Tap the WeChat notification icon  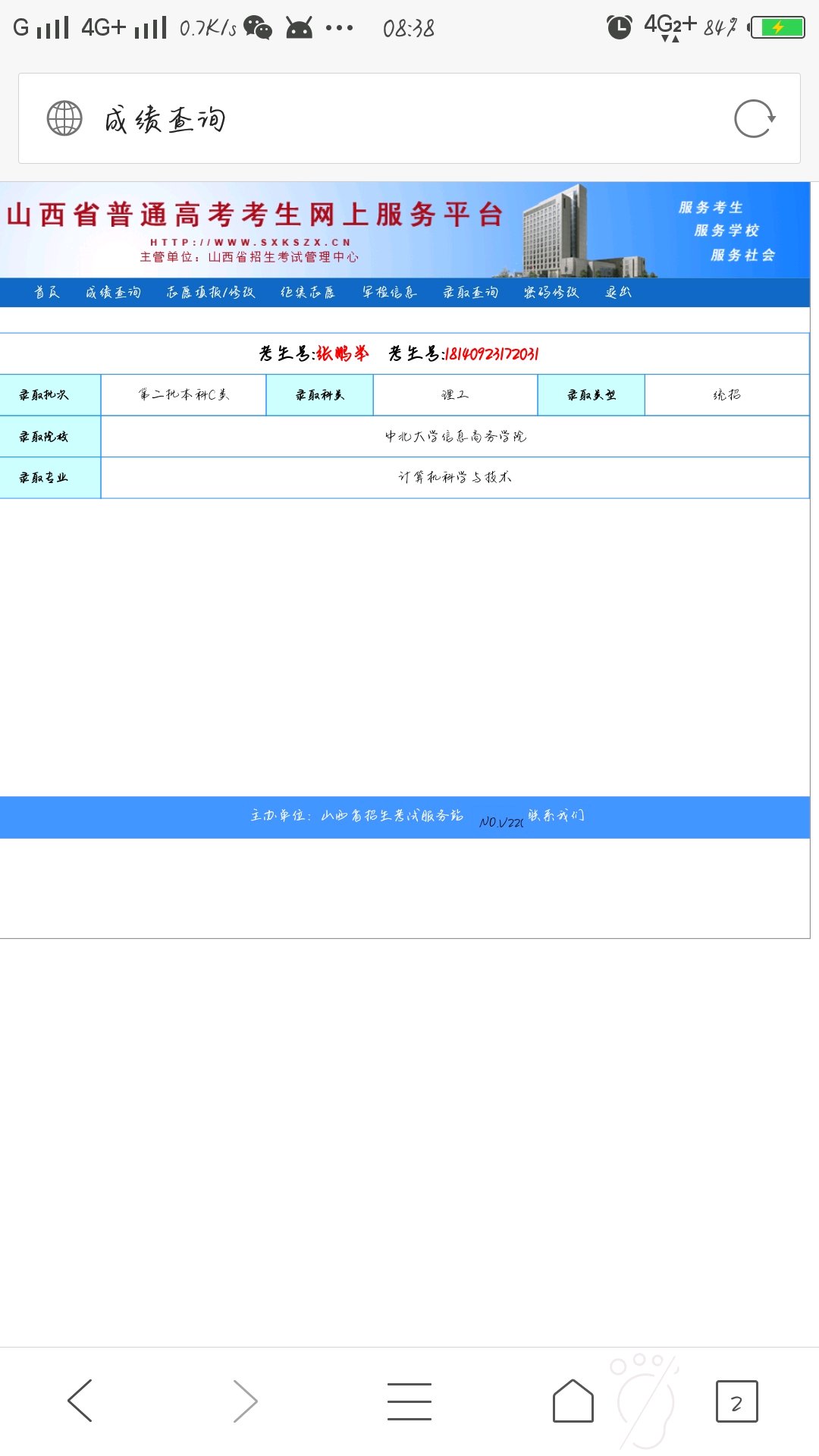click(258, 28)
